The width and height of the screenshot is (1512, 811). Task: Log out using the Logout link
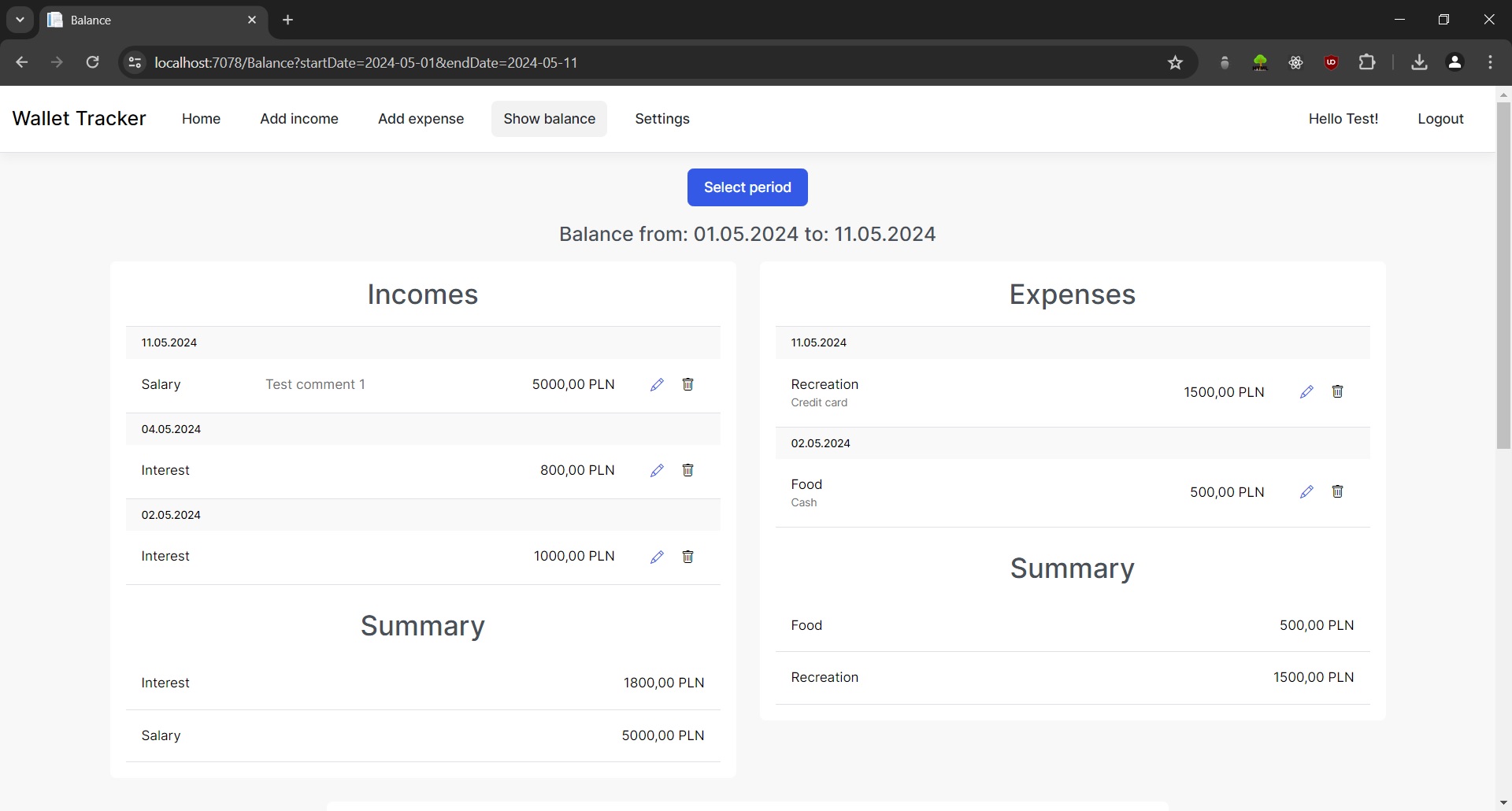(x=1440, y=119)
